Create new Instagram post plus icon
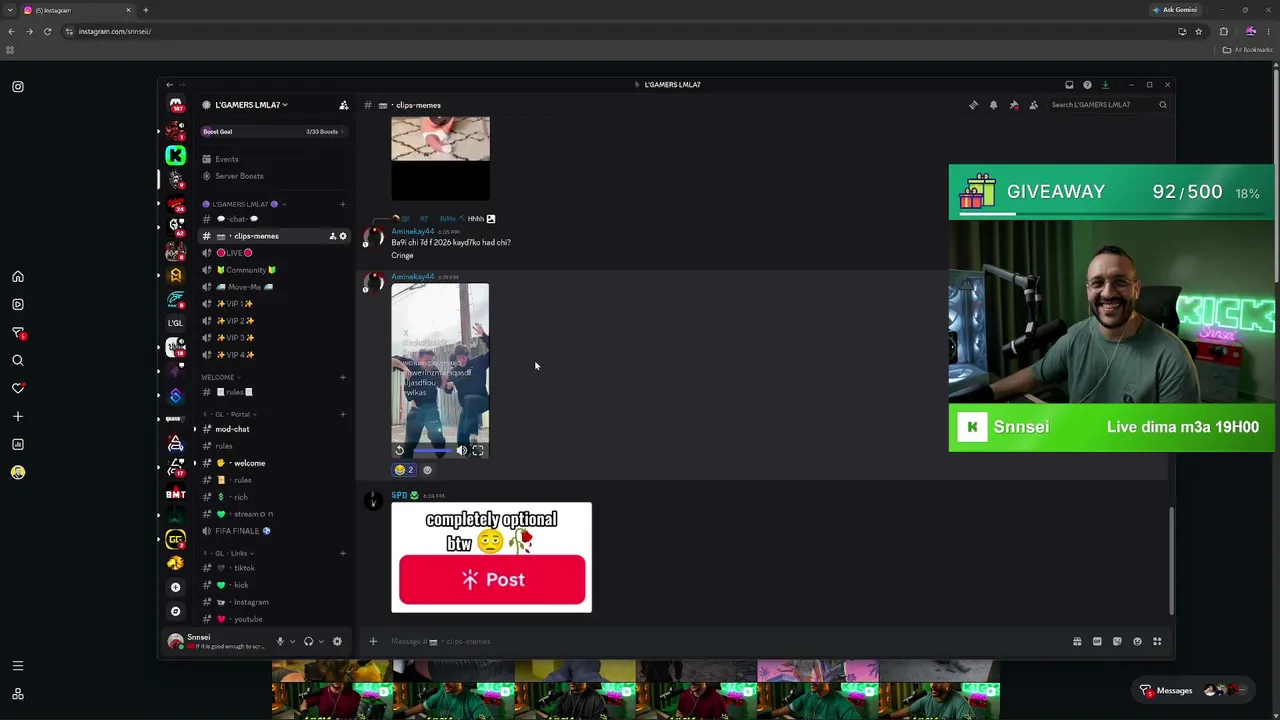The image size is (1280, 720). (x=18, y=416)
